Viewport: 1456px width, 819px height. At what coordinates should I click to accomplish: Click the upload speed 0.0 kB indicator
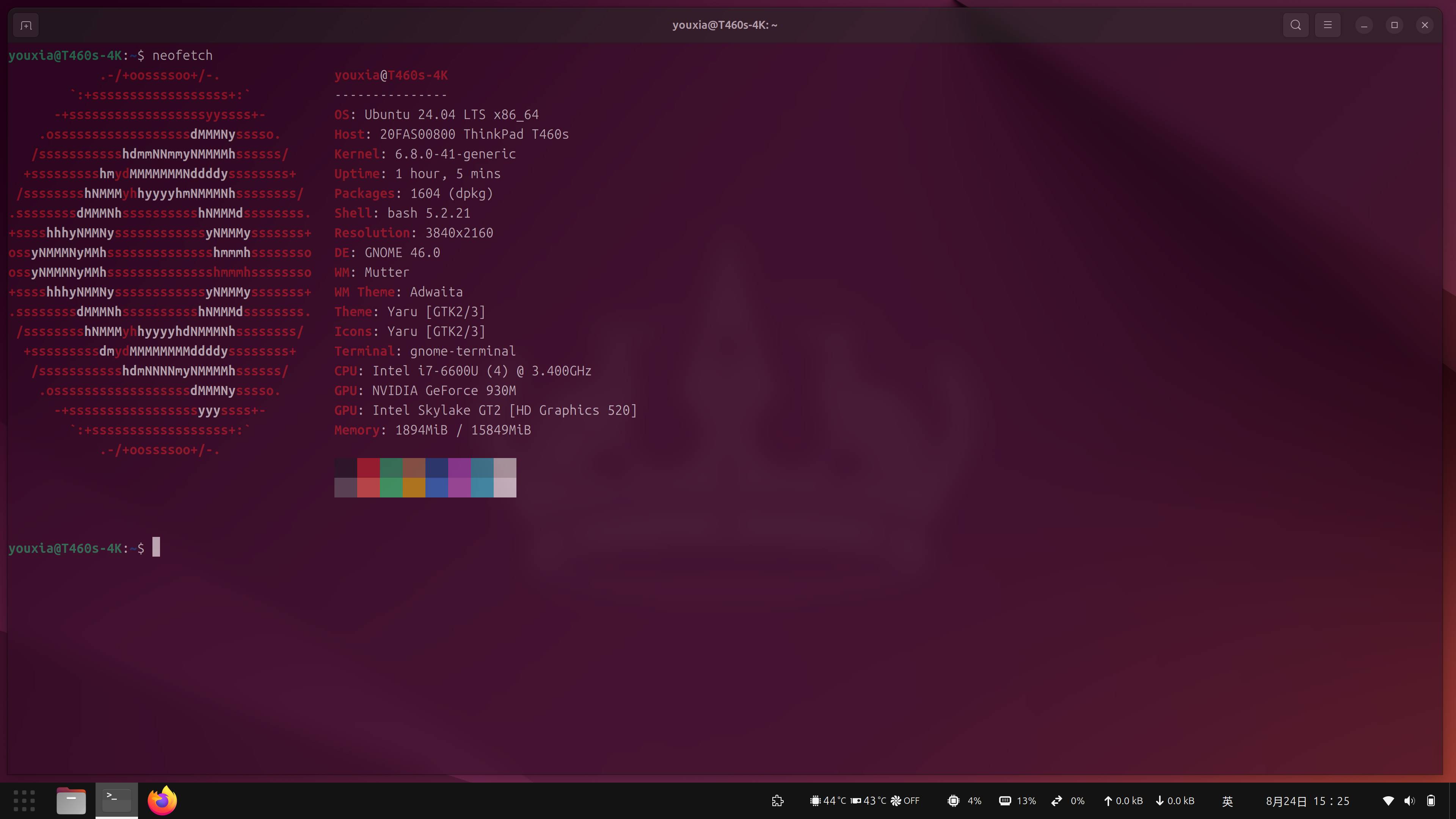pyautogui.click(x=1123, y=801)
